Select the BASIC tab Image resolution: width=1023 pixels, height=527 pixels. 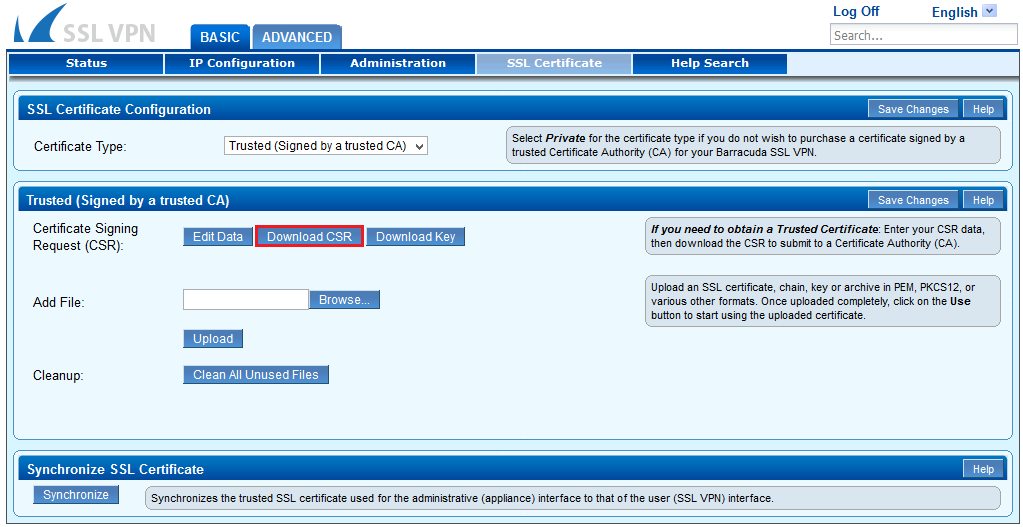tap(219, 37)
